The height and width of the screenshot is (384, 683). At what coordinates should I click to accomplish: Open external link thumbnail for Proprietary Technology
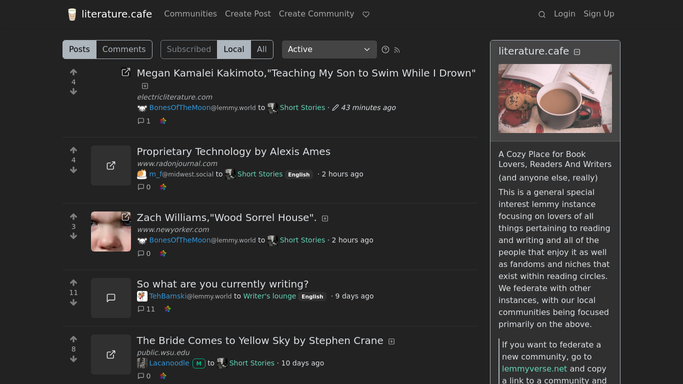[x=111, y=165]
